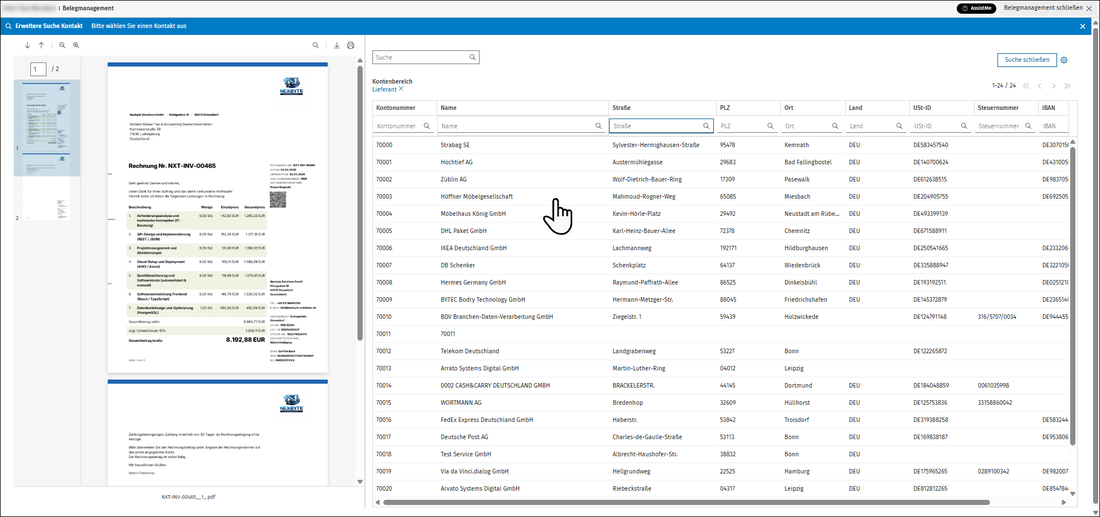Click search icon in Straße filter
Screen dimensions: 1100x517
[x=706, y=126]
